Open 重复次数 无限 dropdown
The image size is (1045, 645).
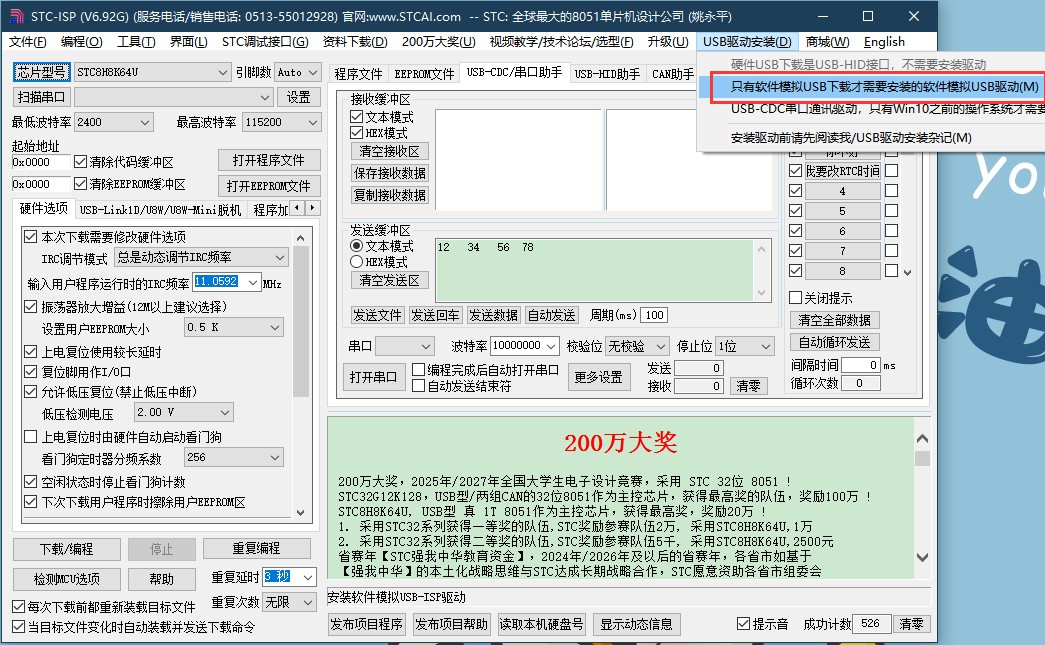point(289,602)
